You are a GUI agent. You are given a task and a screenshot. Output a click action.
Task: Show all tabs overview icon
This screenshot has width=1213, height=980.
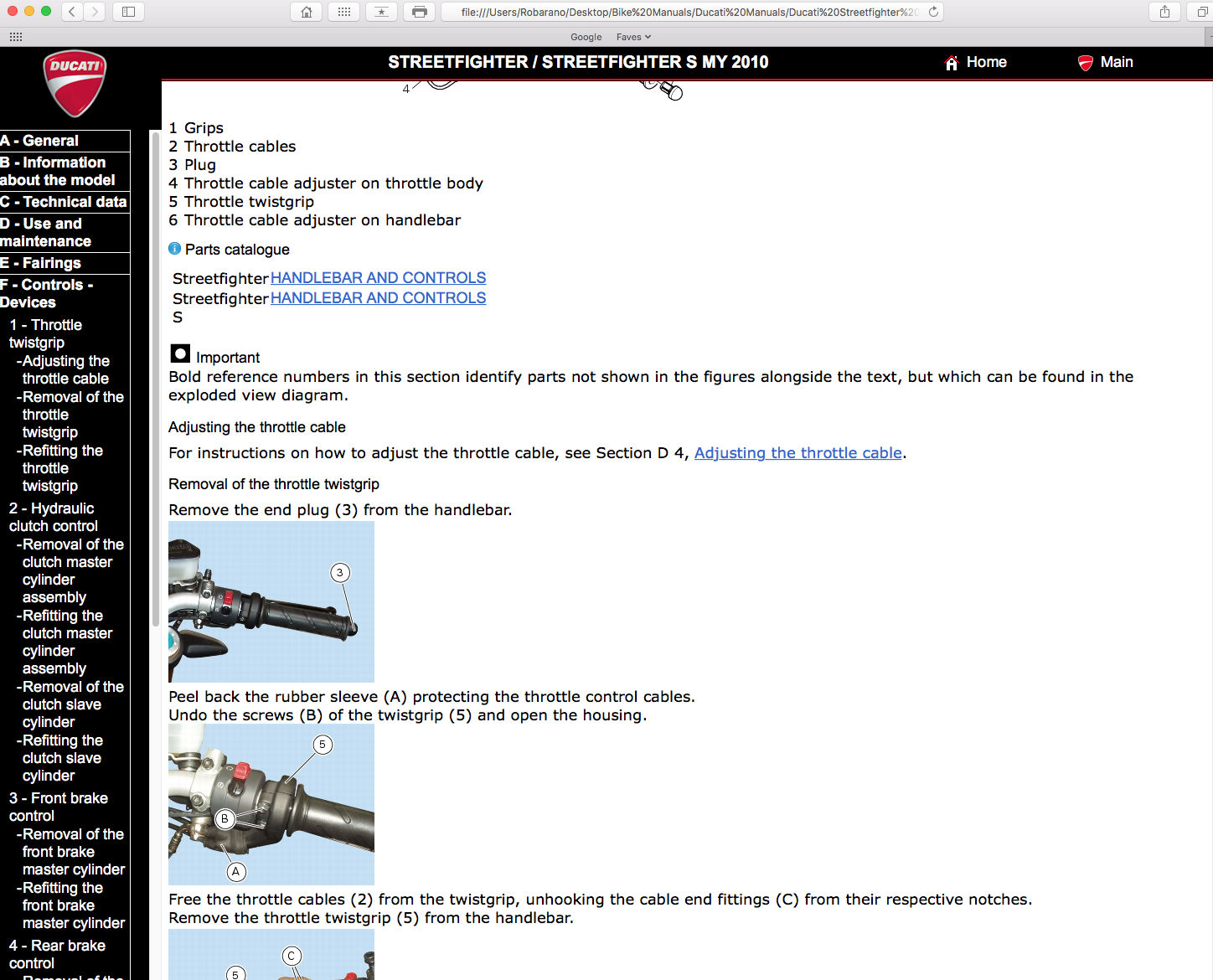point(1202,12)
